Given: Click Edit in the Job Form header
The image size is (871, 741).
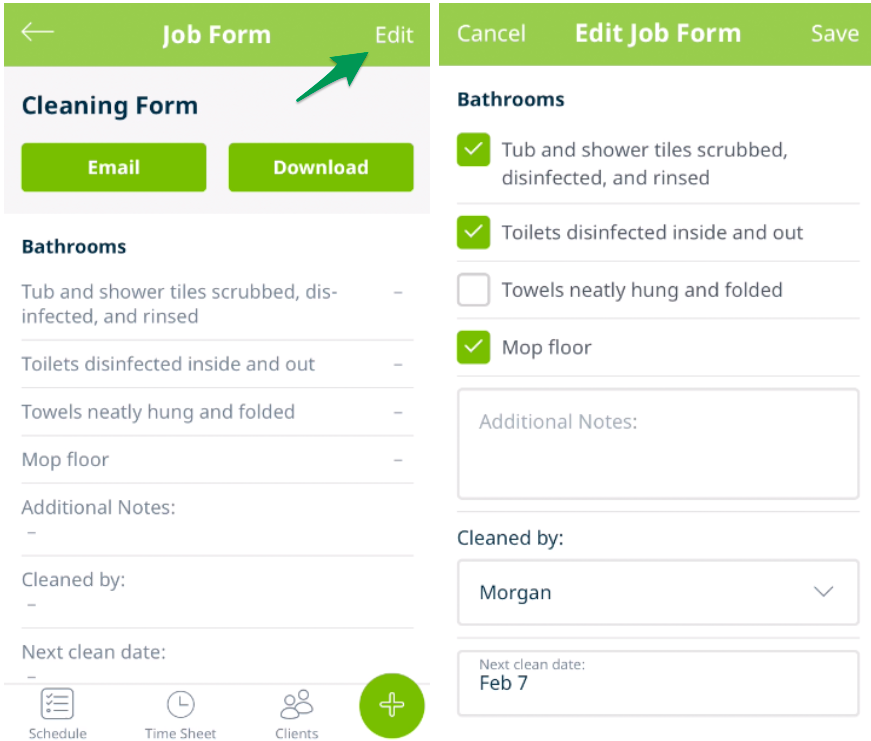Looking at the screenshot, I should [x=394, y=35].
